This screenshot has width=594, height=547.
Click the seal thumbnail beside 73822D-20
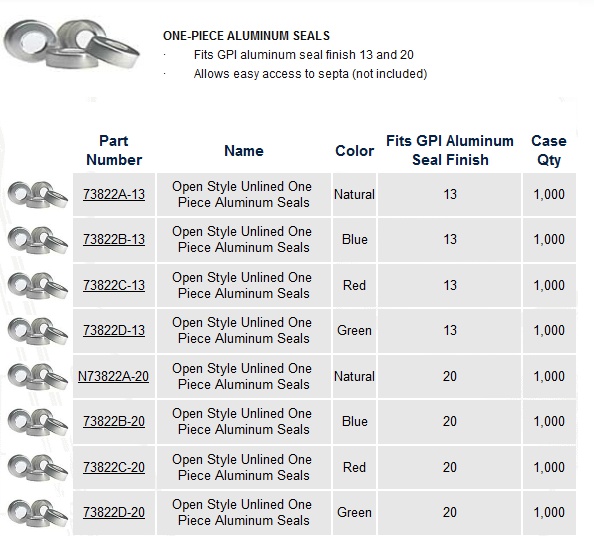click(x=38, y=513)
